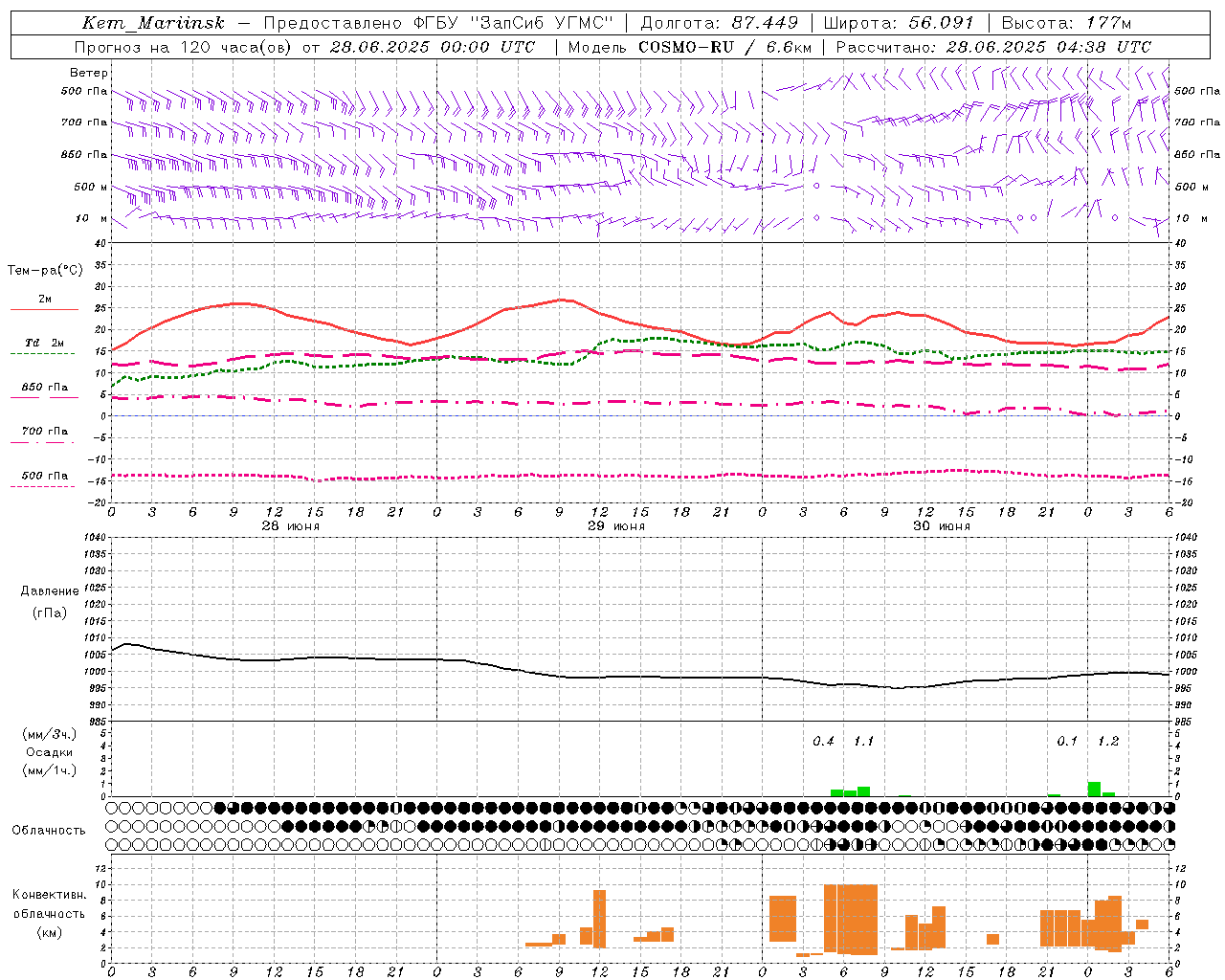Click the '(мм/3ч.)' precipitation unit label
The height and width of the screenshot is (980, 1225).
coord(50,734)
